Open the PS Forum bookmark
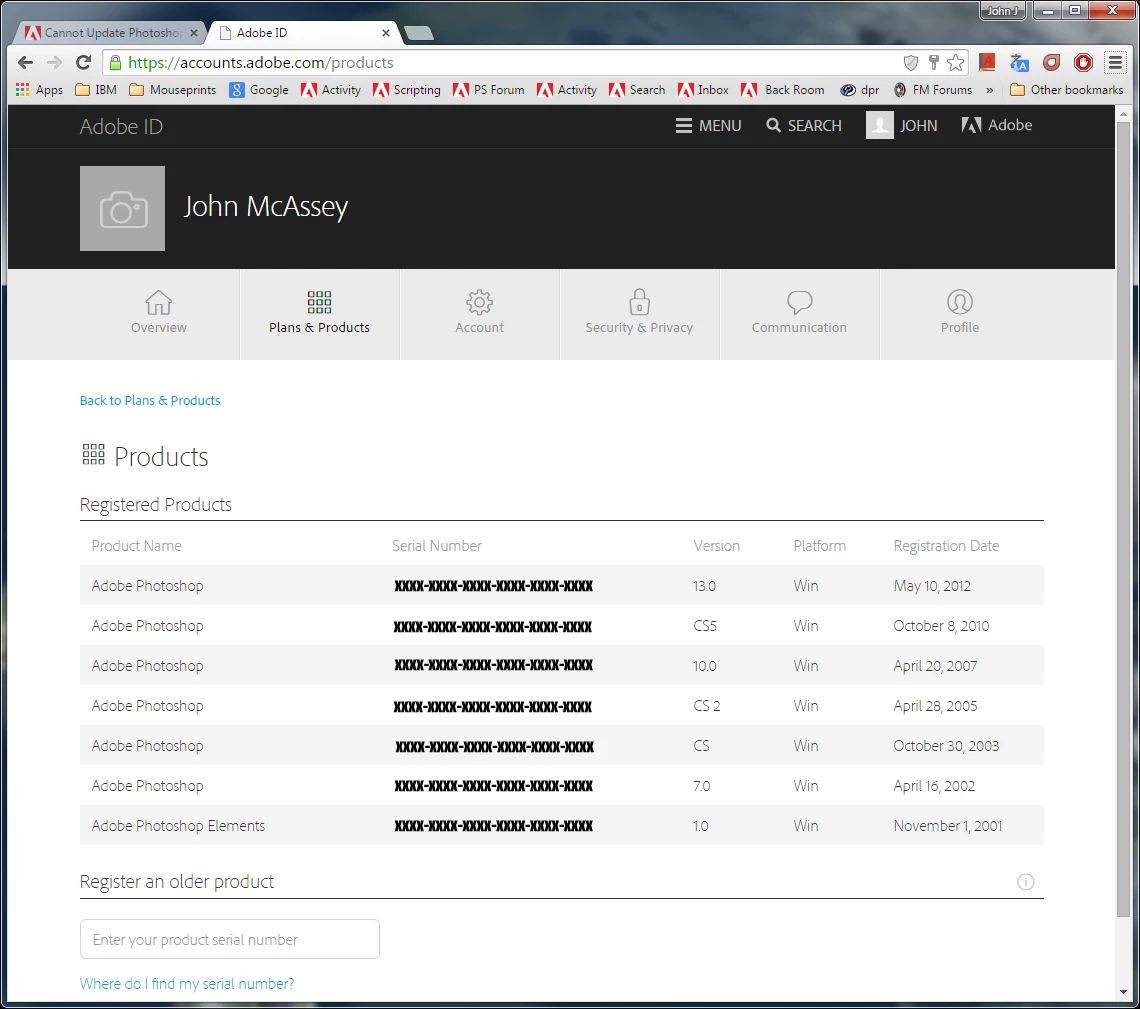1140x1009 pixels. (489, 89)
